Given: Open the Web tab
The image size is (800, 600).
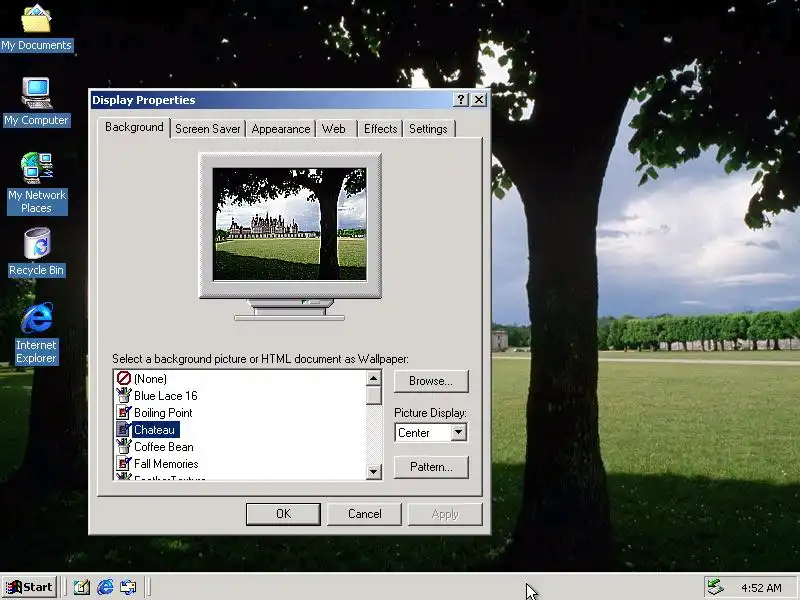Looking at the screenshot, I should (x=334, y=129).
